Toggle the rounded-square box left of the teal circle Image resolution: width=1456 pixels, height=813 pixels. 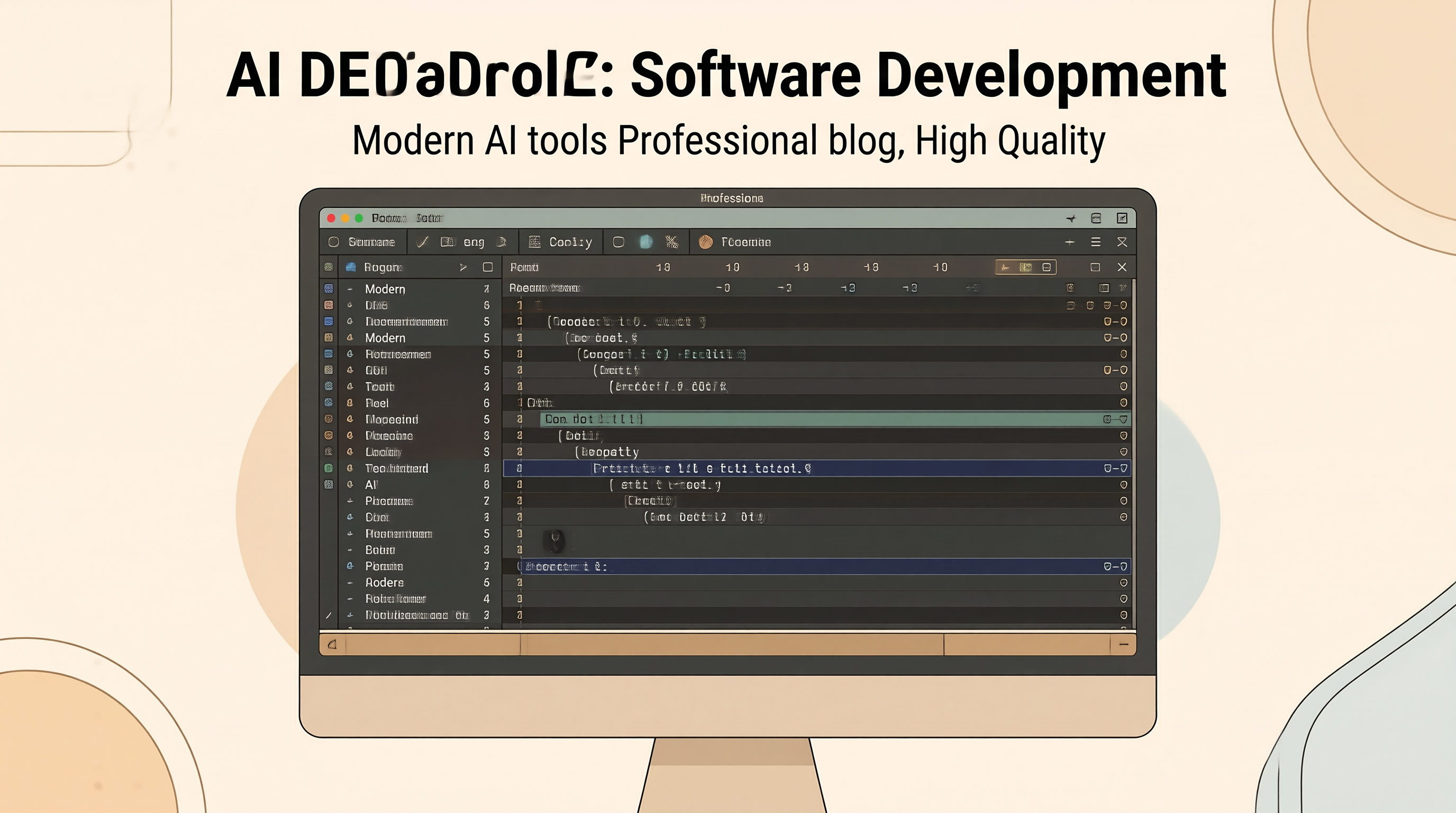(618, 242)
